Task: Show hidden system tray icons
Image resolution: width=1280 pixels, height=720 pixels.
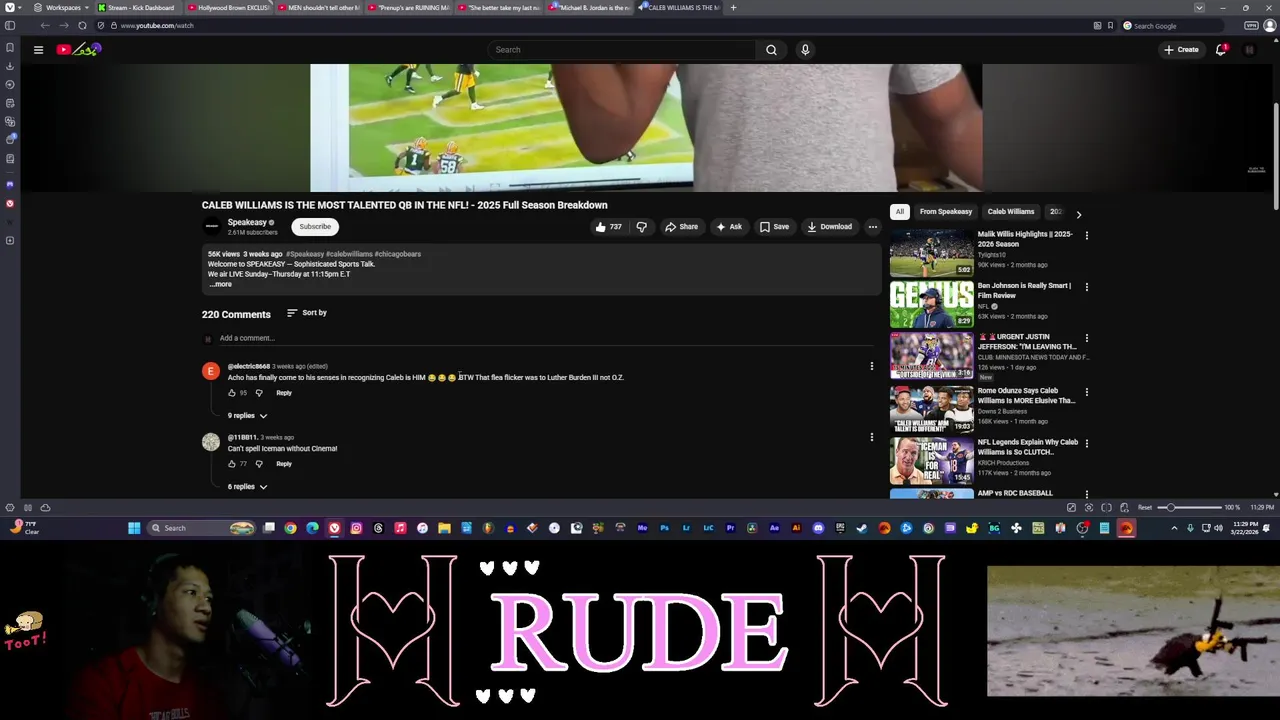Action: [x=1174, y=528]
